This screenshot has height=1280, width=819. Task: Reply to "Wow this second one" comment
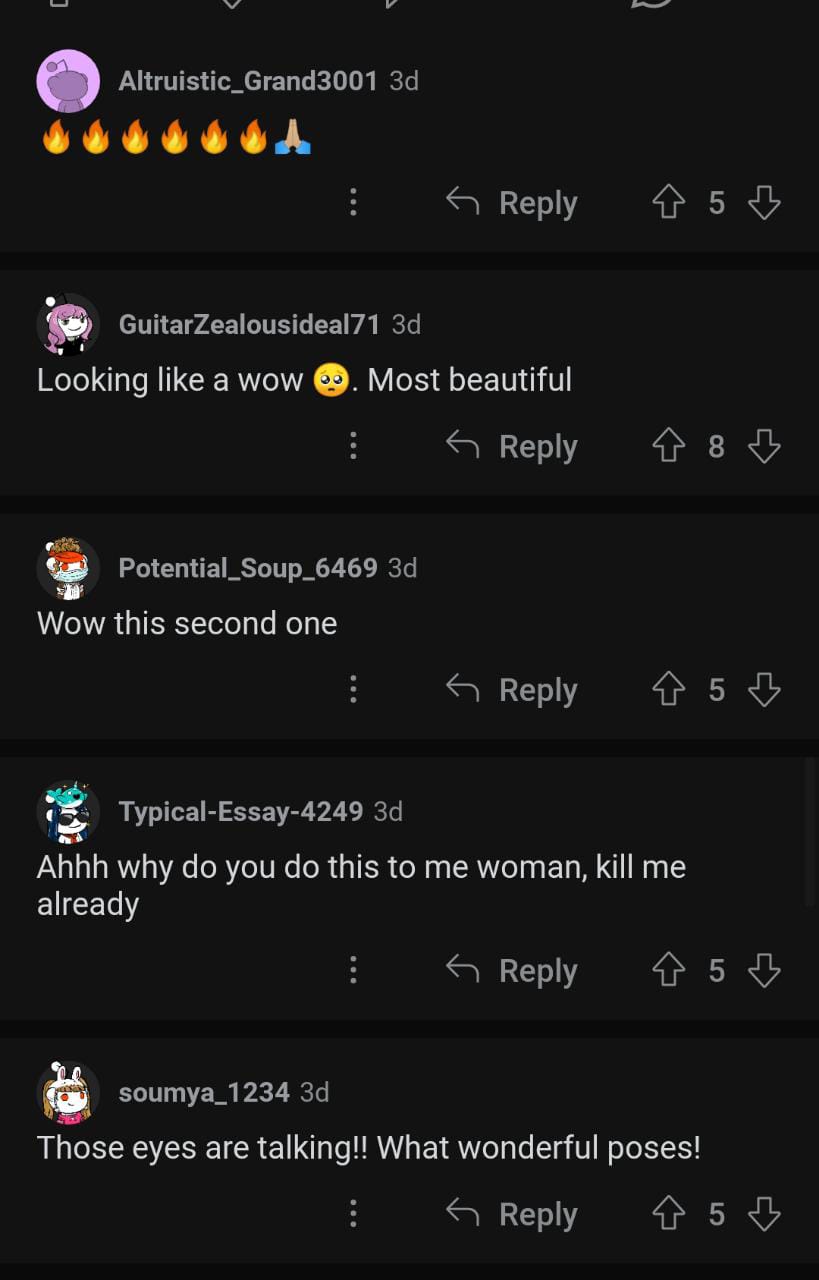[512, 690]
